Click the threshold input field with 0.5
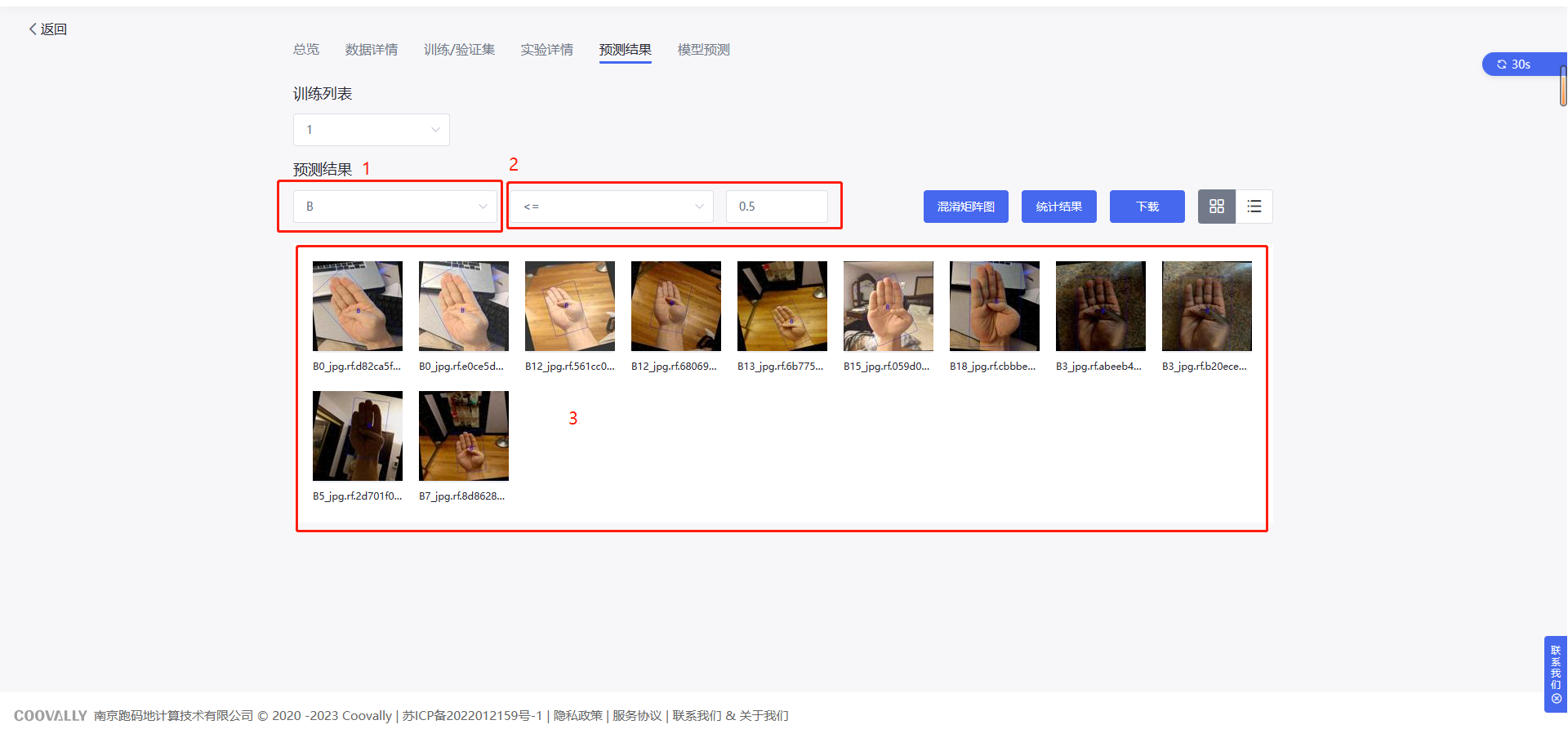The height and width of the screenshot is (738, 1568). click(x=777, y=207)
